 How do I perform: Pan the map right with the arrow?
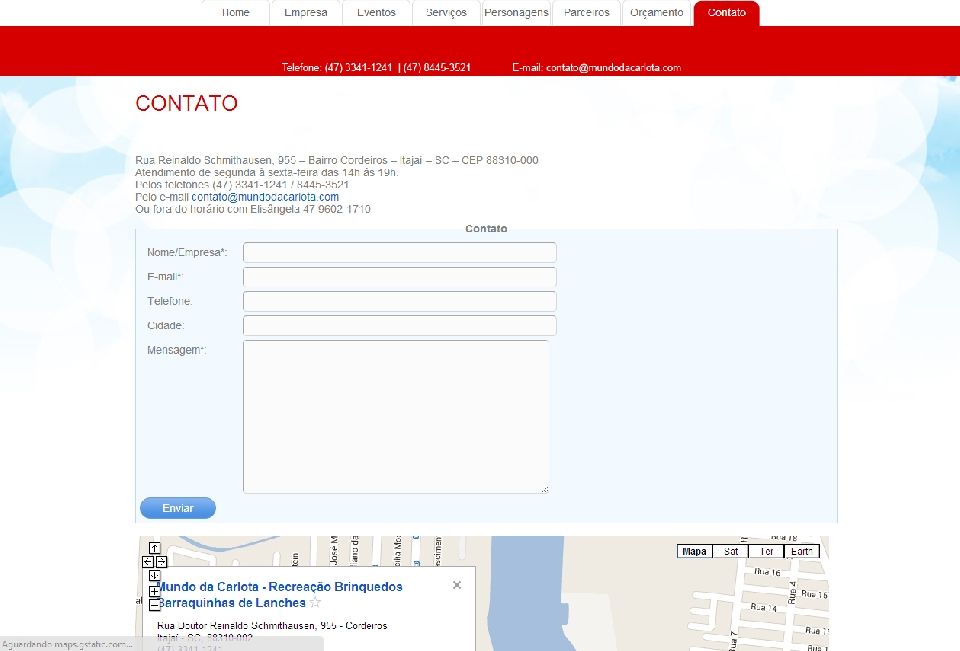(161, 562)
